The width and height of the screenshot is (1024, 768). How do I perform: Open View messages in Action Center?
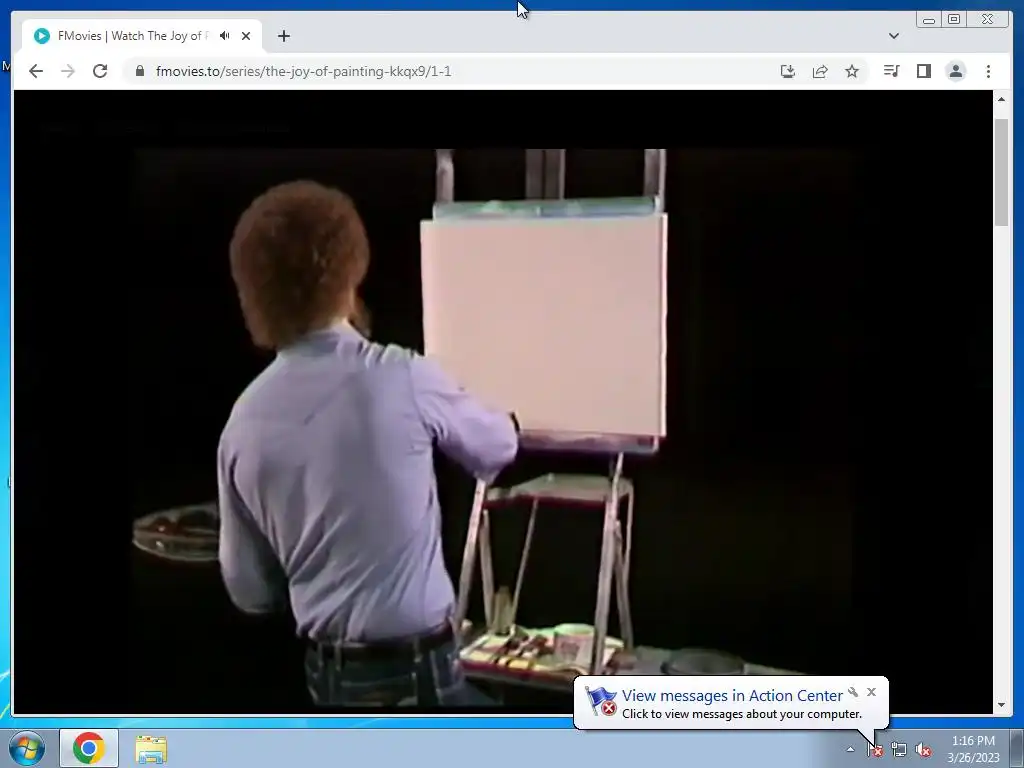[732, 696]
